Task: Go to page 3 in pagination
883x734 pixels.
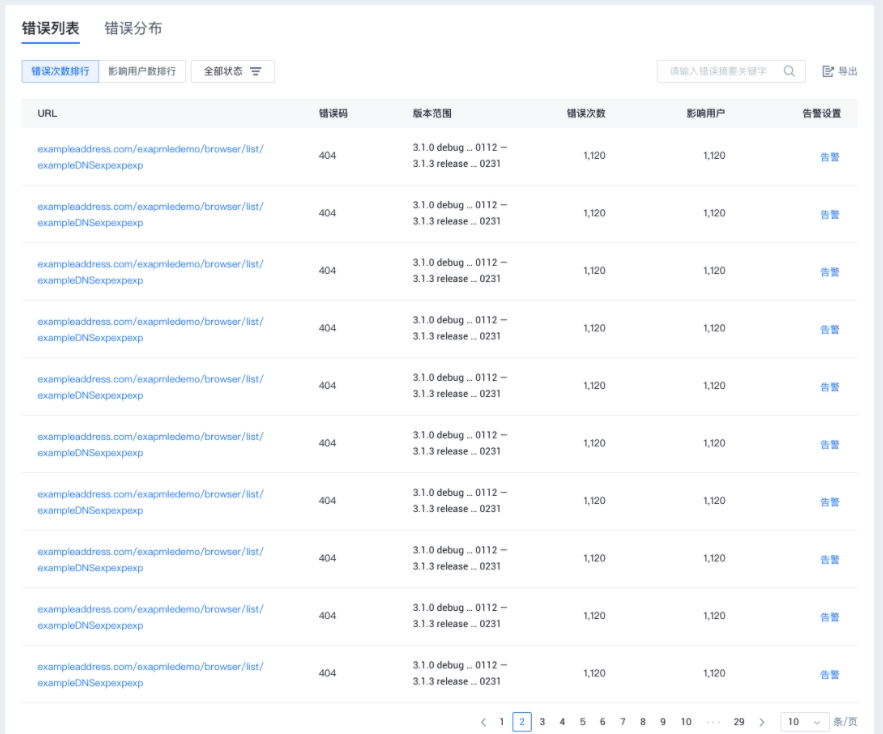Action: pyautogui.click(x=542, y=722)
